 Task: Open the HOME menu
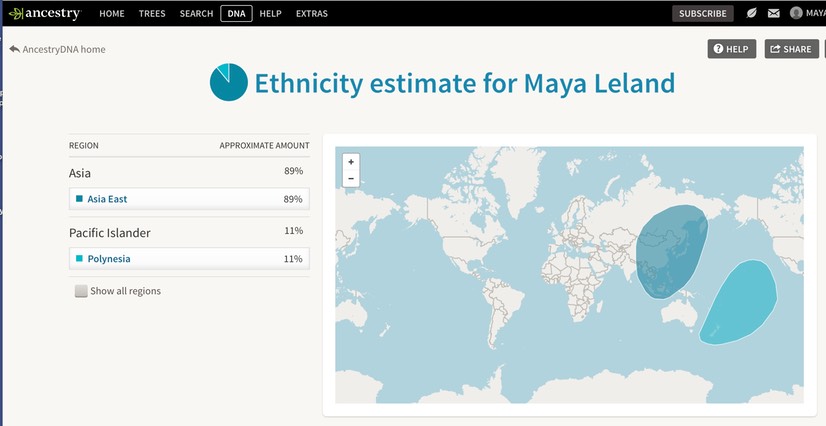click(x=112, y=14)
